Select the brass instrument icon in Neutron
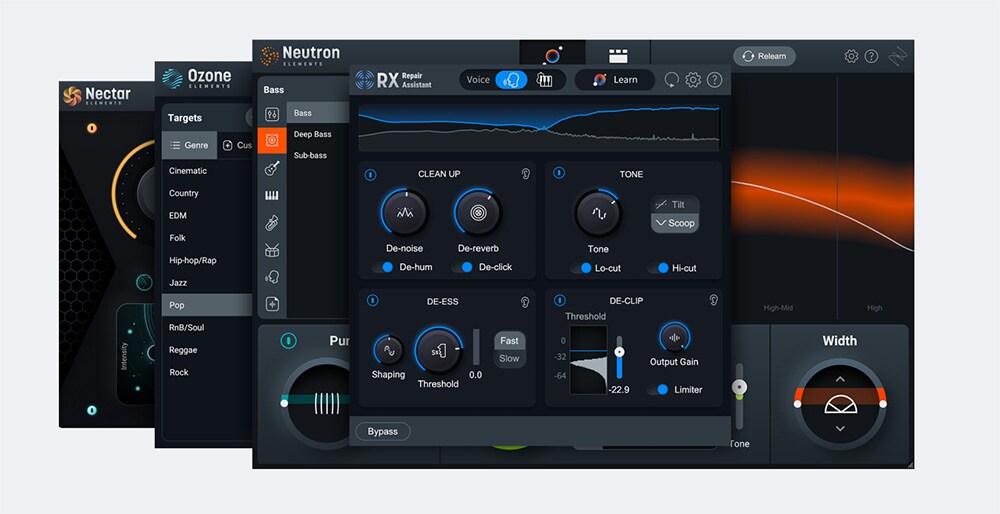Screen dimensions: 1000x514 tap(272, 223)
